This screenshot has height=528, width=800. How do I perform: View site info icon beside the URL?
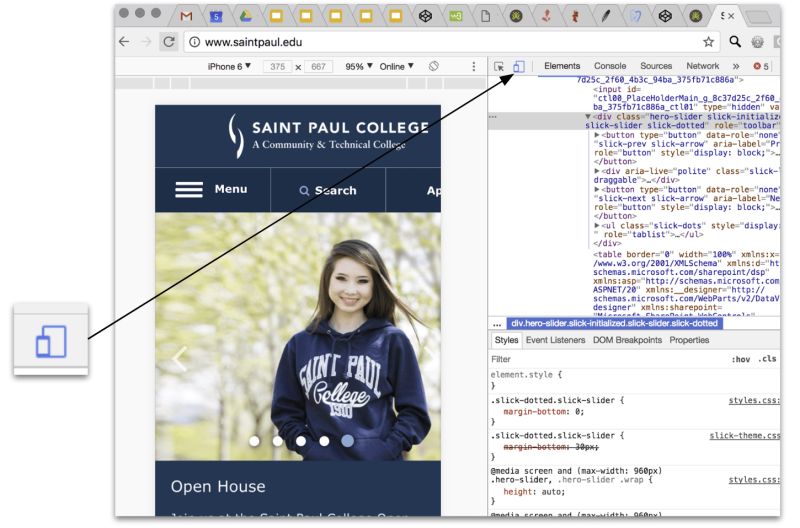pyautogui.click(x=194, y=42)
